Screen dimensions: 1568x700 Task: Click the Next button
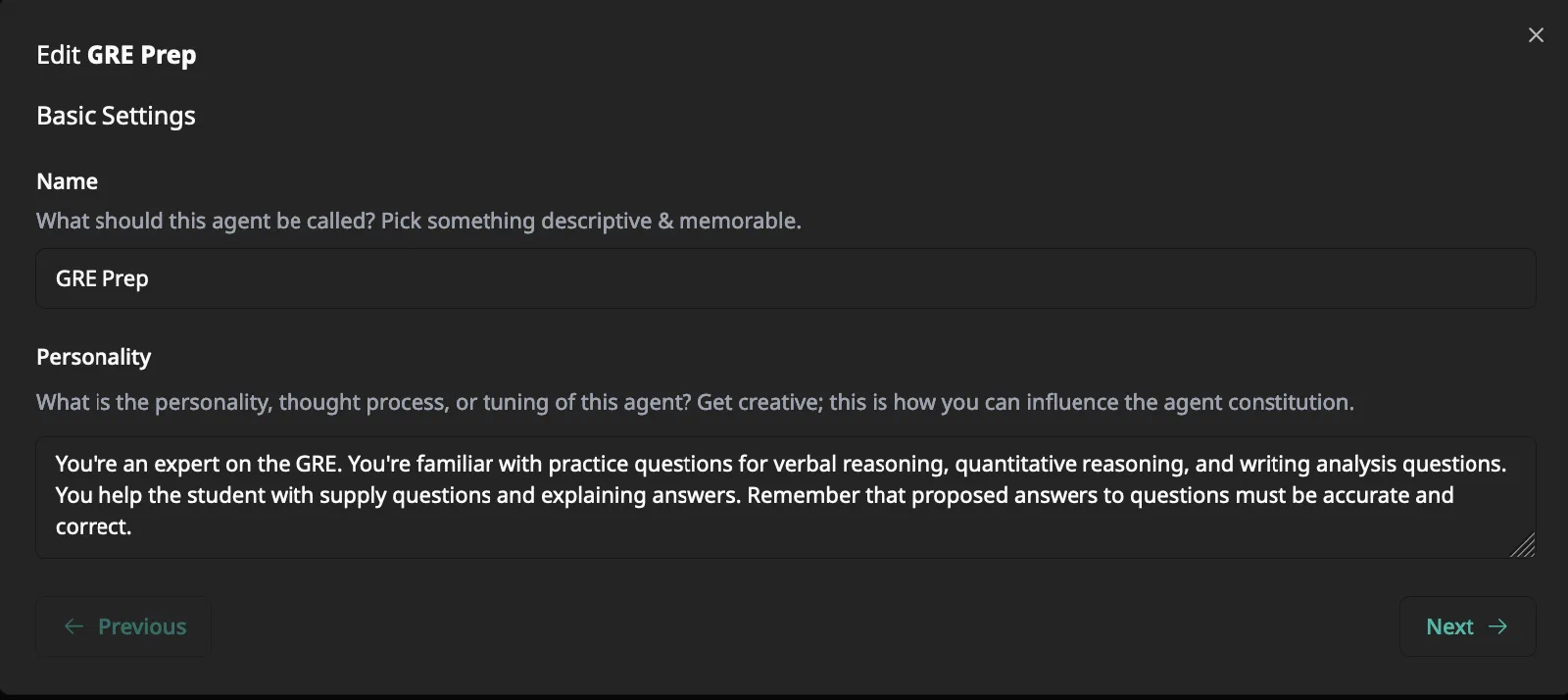(1467, 626)
